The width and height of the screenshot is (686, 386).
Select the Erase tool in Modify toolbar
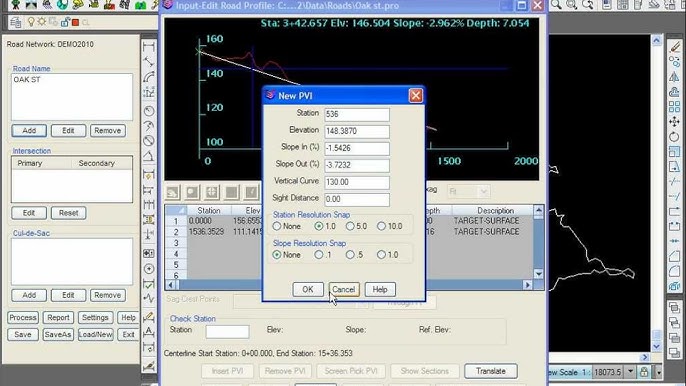[674, 46]
